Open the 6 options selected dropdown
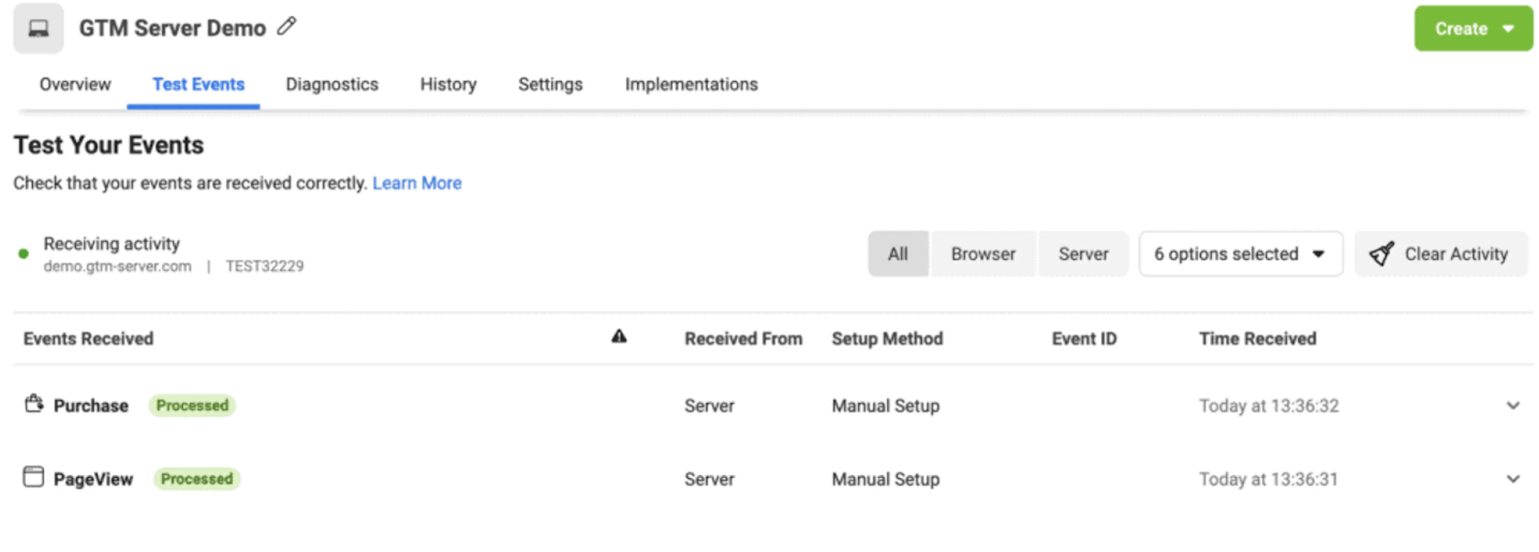This screenshot has height=552, width=1539. [1239, 254]
